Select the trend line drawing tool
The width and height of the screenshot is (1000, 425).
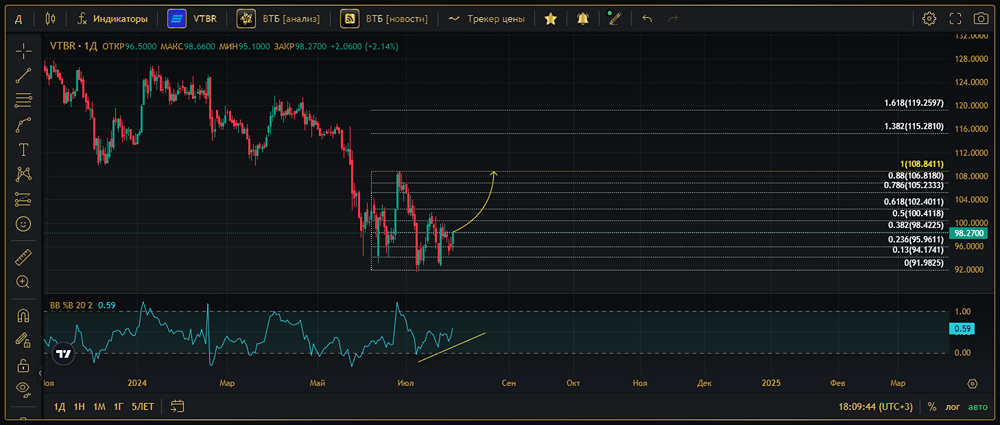[x=24, y=75]
